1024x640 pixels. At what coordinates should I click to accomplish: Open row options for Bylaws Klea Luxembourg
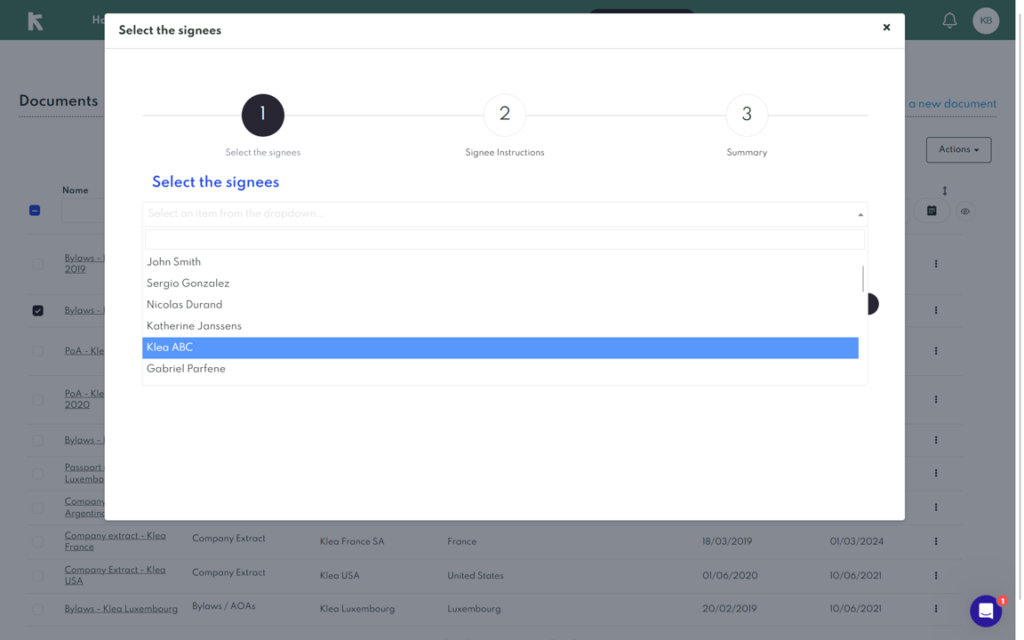tap(936, 609)
